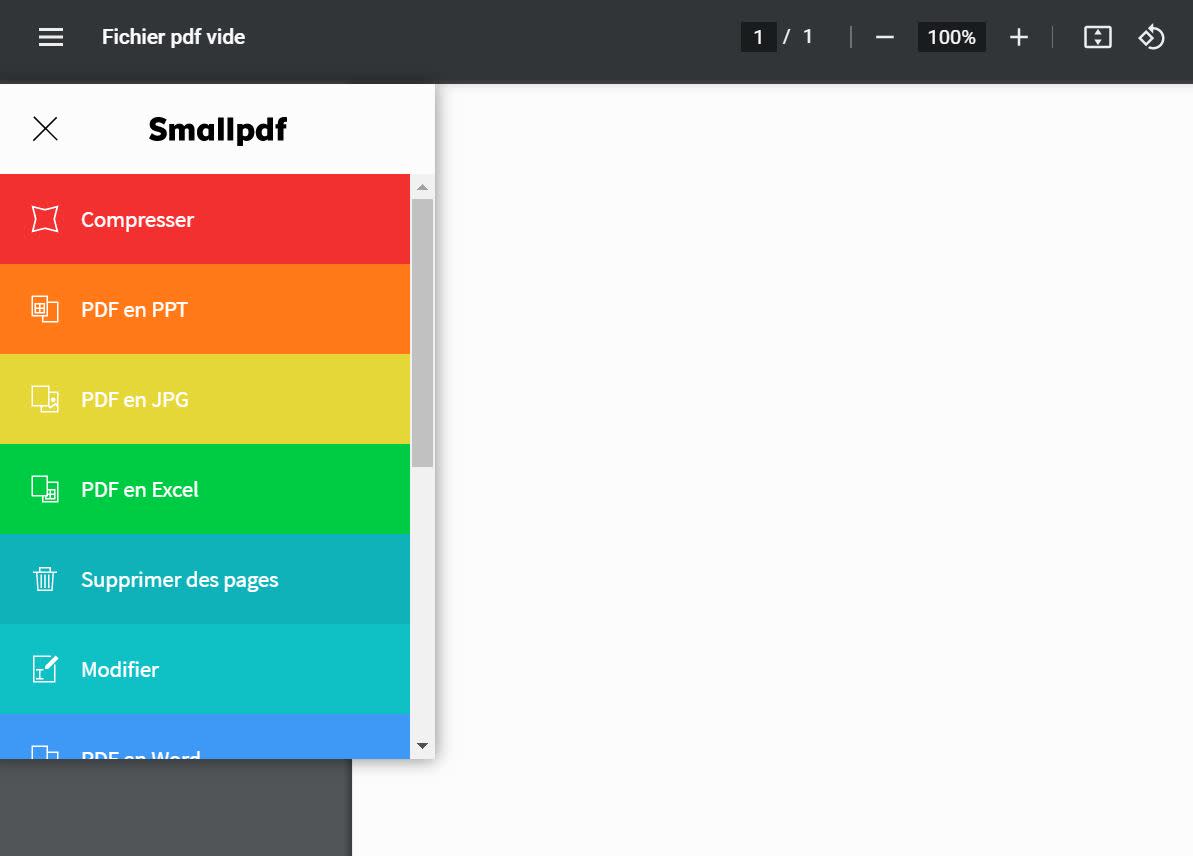Edit the page number input field
The height and width of the screenshot is (856, 1193).
click(759, 37)
